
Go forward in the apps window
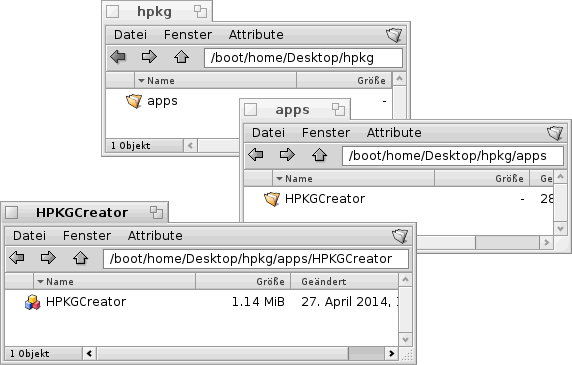click(x=287, y=155)
